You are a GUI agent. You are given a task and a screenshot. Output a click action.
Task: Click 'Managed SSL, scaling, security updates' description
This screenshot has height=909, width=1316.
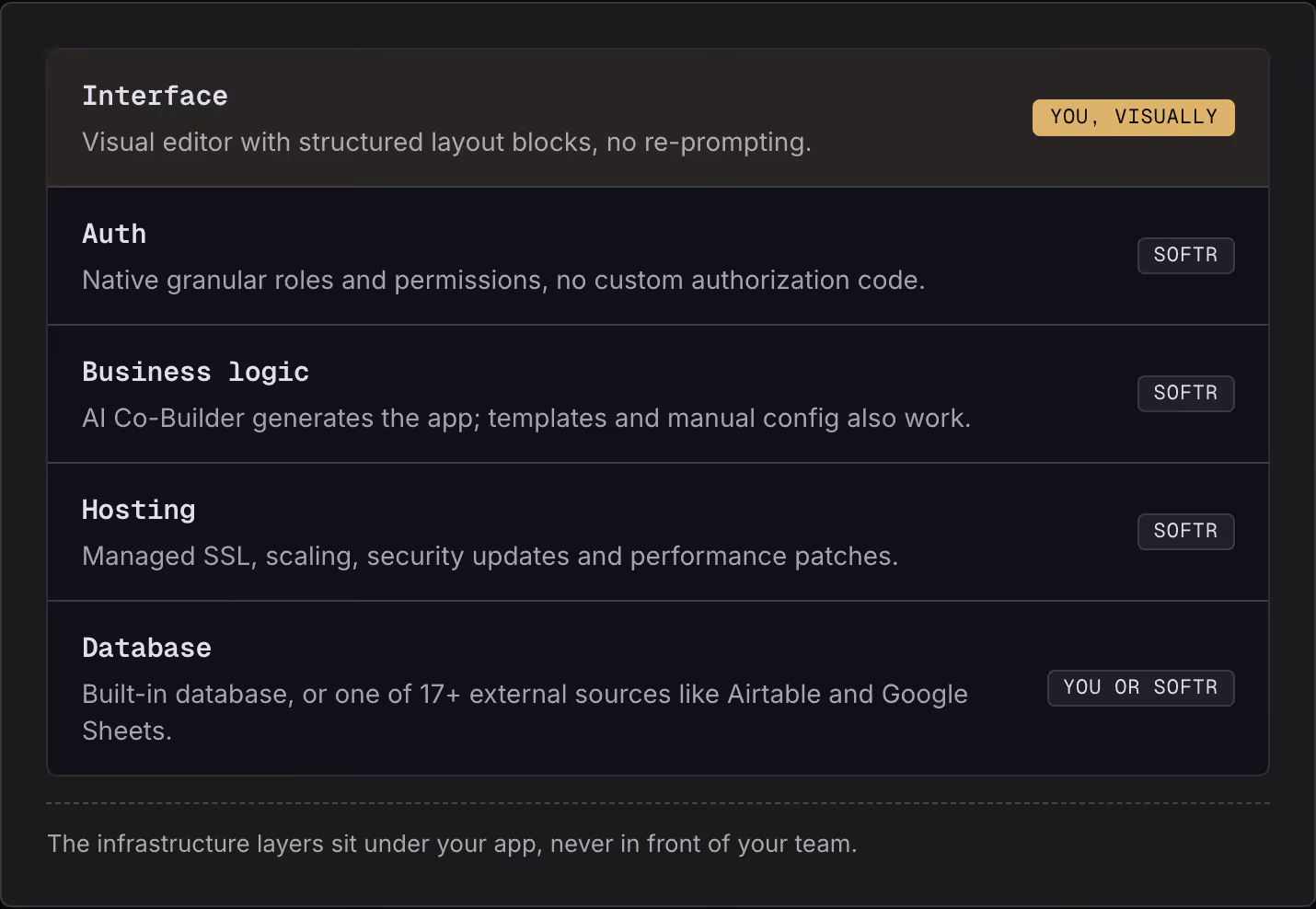pyautogui.click(x=490, y=557)
